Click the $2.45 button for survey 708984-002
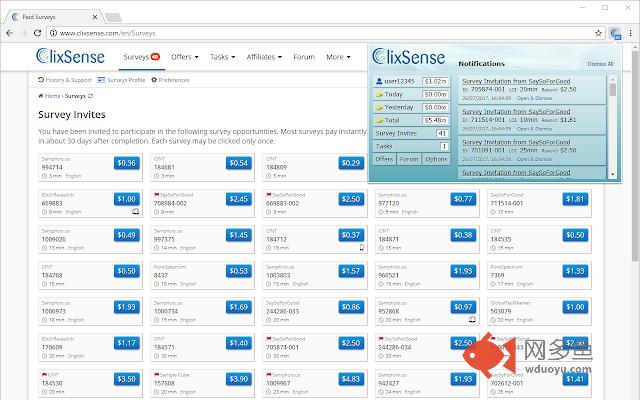640x400 pixels. (x=238, y=199)
